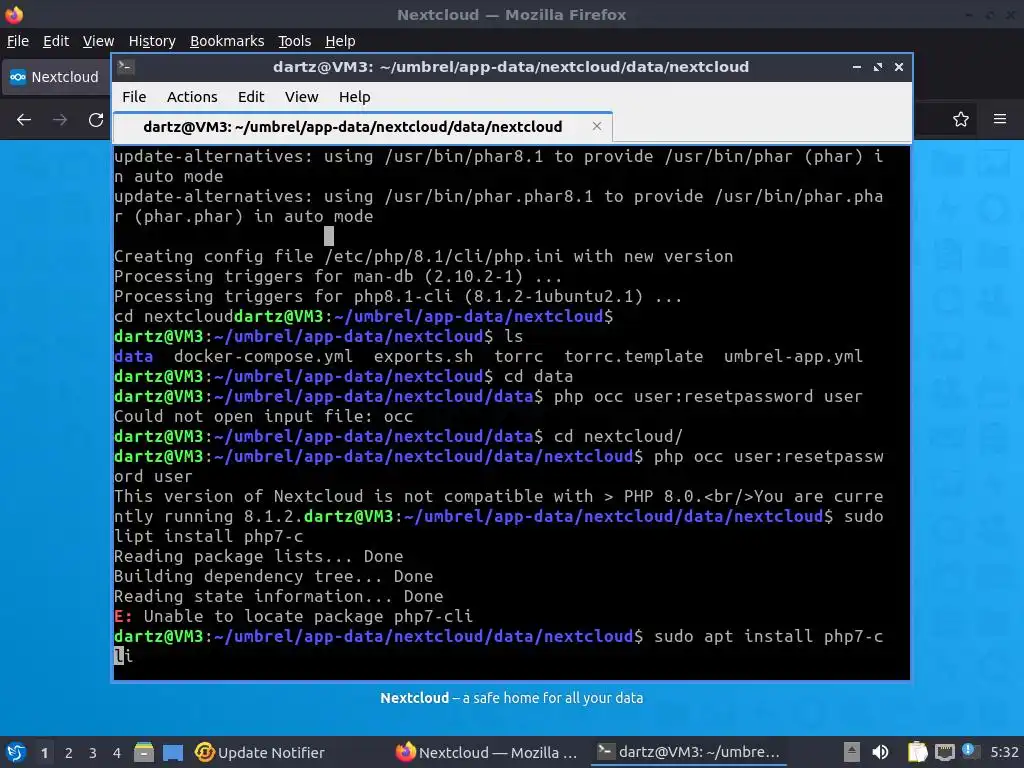Open the network status tray icon
The image size is (1024, 768).
(x=944, y=752)
